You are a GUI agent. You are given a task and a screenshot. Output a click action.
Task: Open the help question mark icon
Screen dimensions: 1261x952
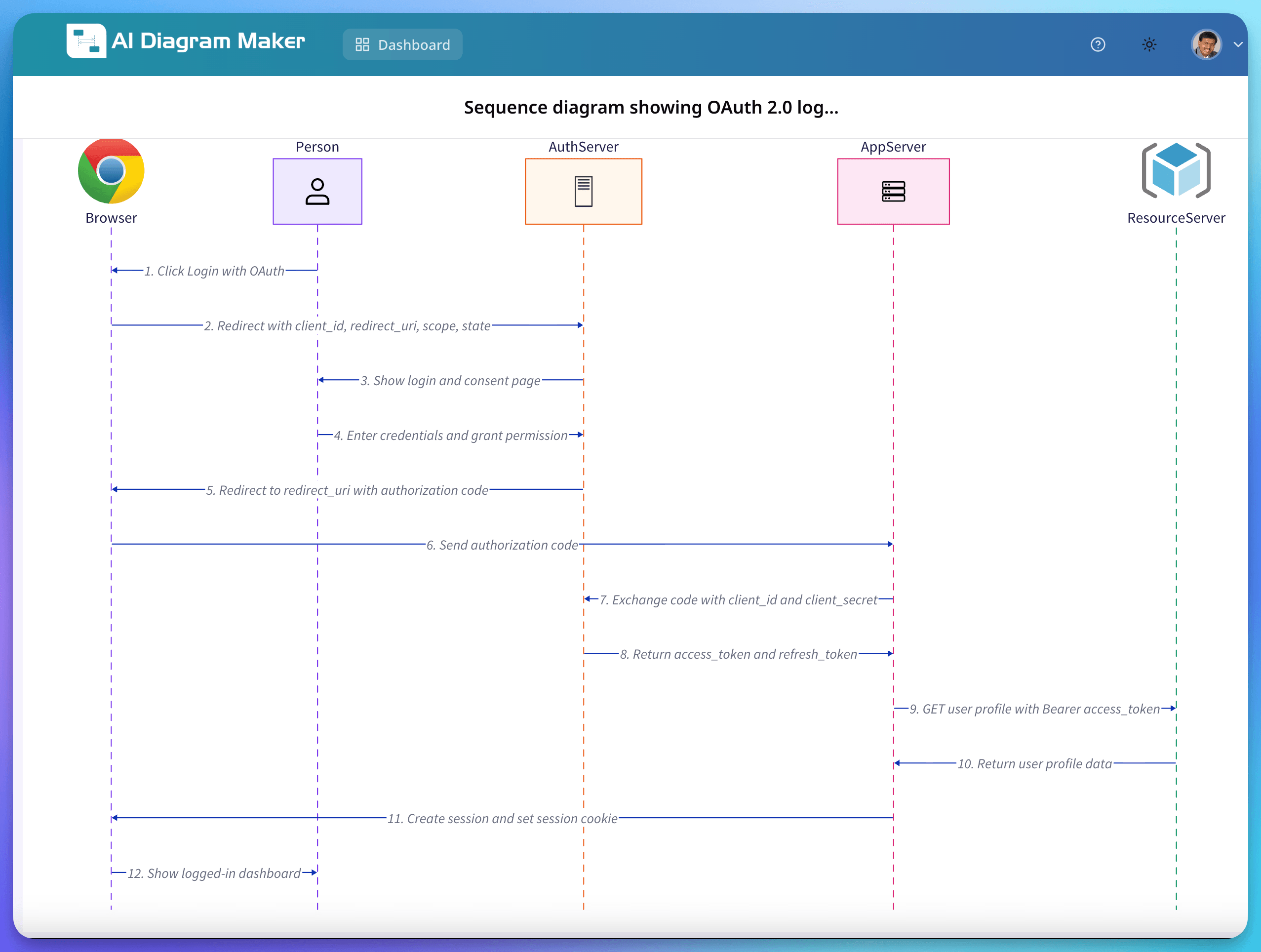coord(1098,44)
